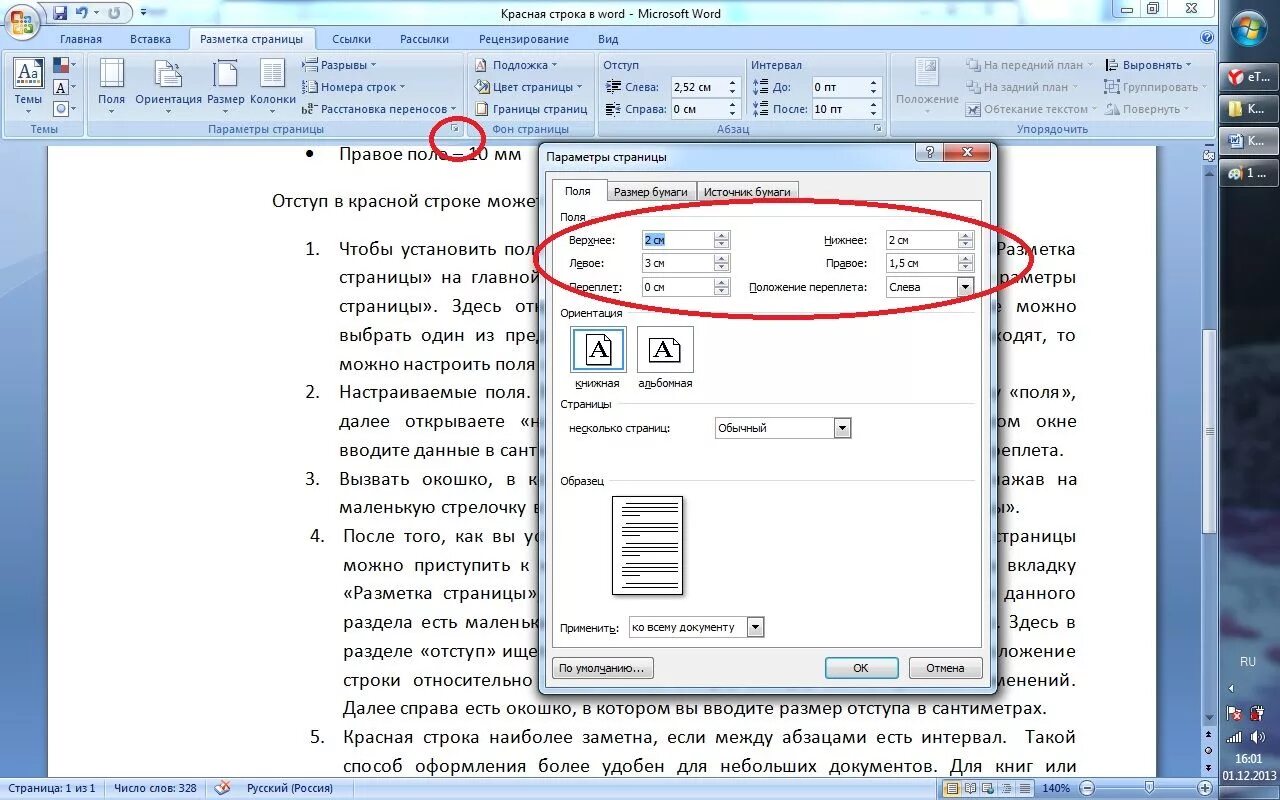Click На передний план bring to front
Screen dimensions: 1280x800
1029,65
